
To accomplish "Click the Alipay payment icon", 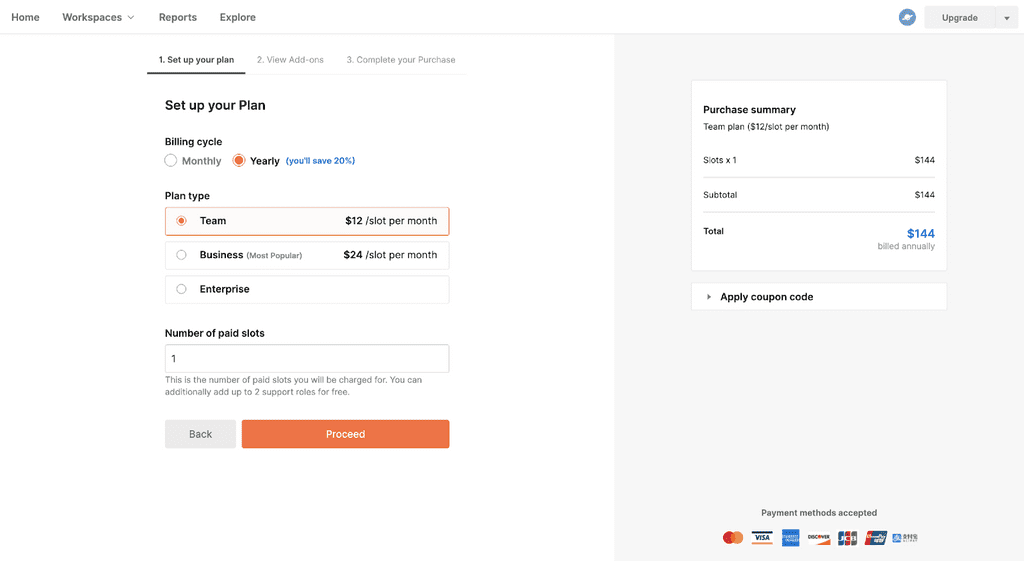I will point(904,537).
